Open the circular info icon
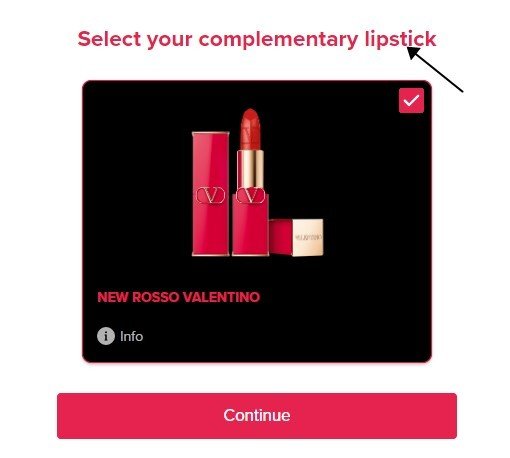The width and height of the screenshot is (510, 458). click(x=106, y=336)
